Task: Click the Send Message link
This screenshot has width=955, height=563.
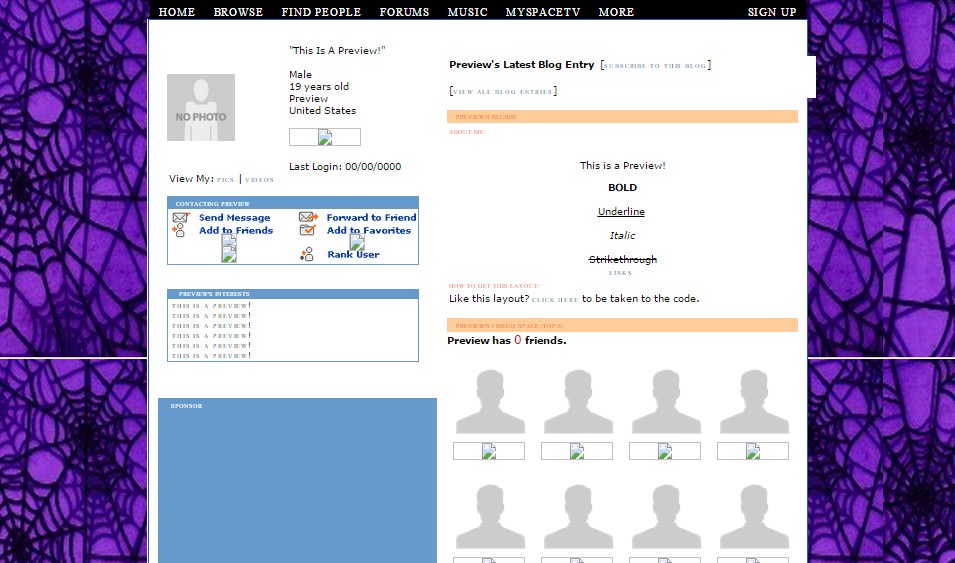Action: point(235,218)
